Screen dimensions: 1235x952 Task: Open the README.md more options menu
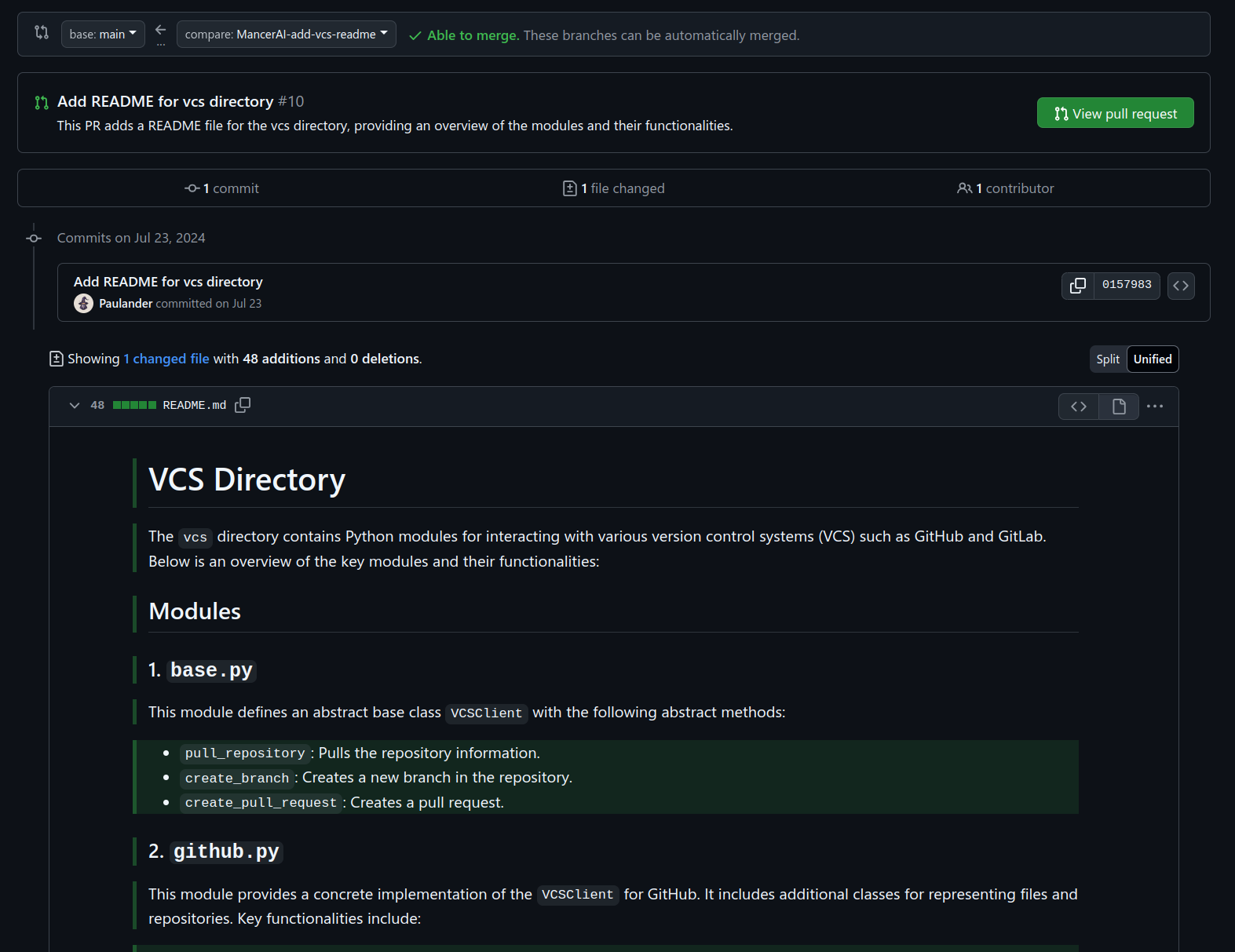coord(1155,407)
